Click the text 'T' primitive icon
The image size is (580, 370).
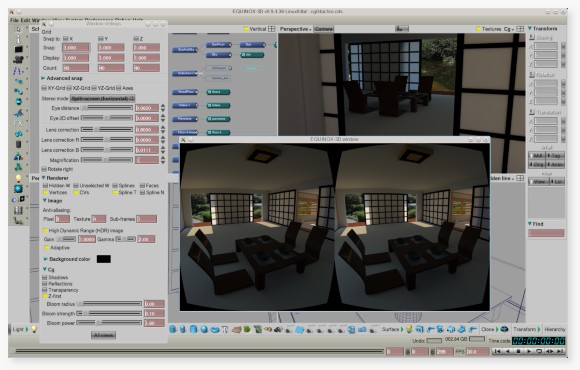(225, 329)
